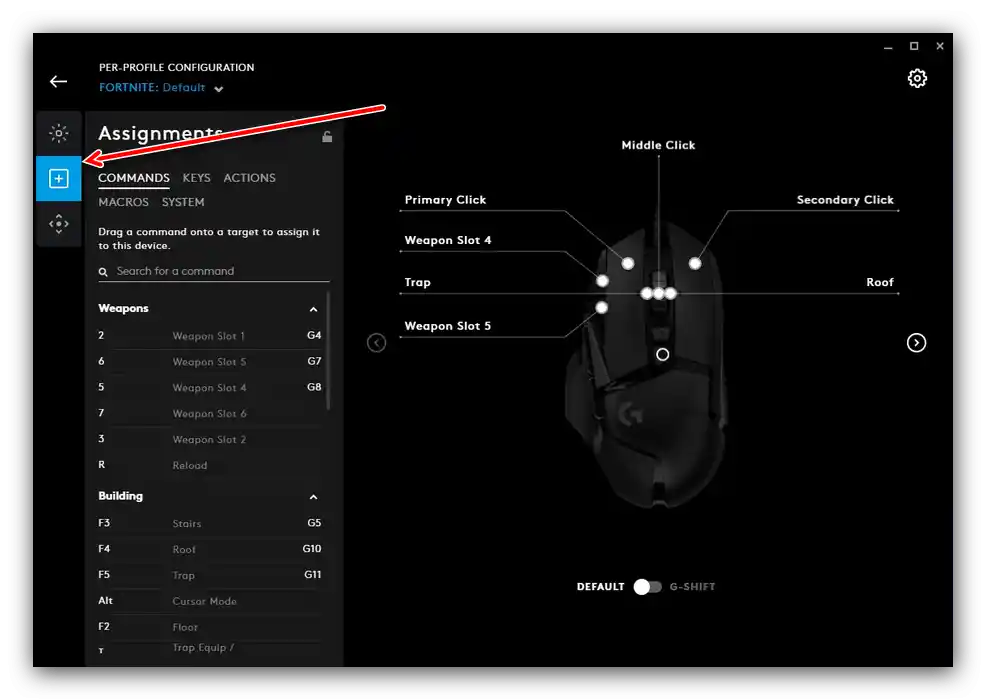Image resolution: width=986 pixels, height=700 pixels.
Task: Toggle DEFAULT to G-SHIFT mode
Action: click(x=647, y=587)
